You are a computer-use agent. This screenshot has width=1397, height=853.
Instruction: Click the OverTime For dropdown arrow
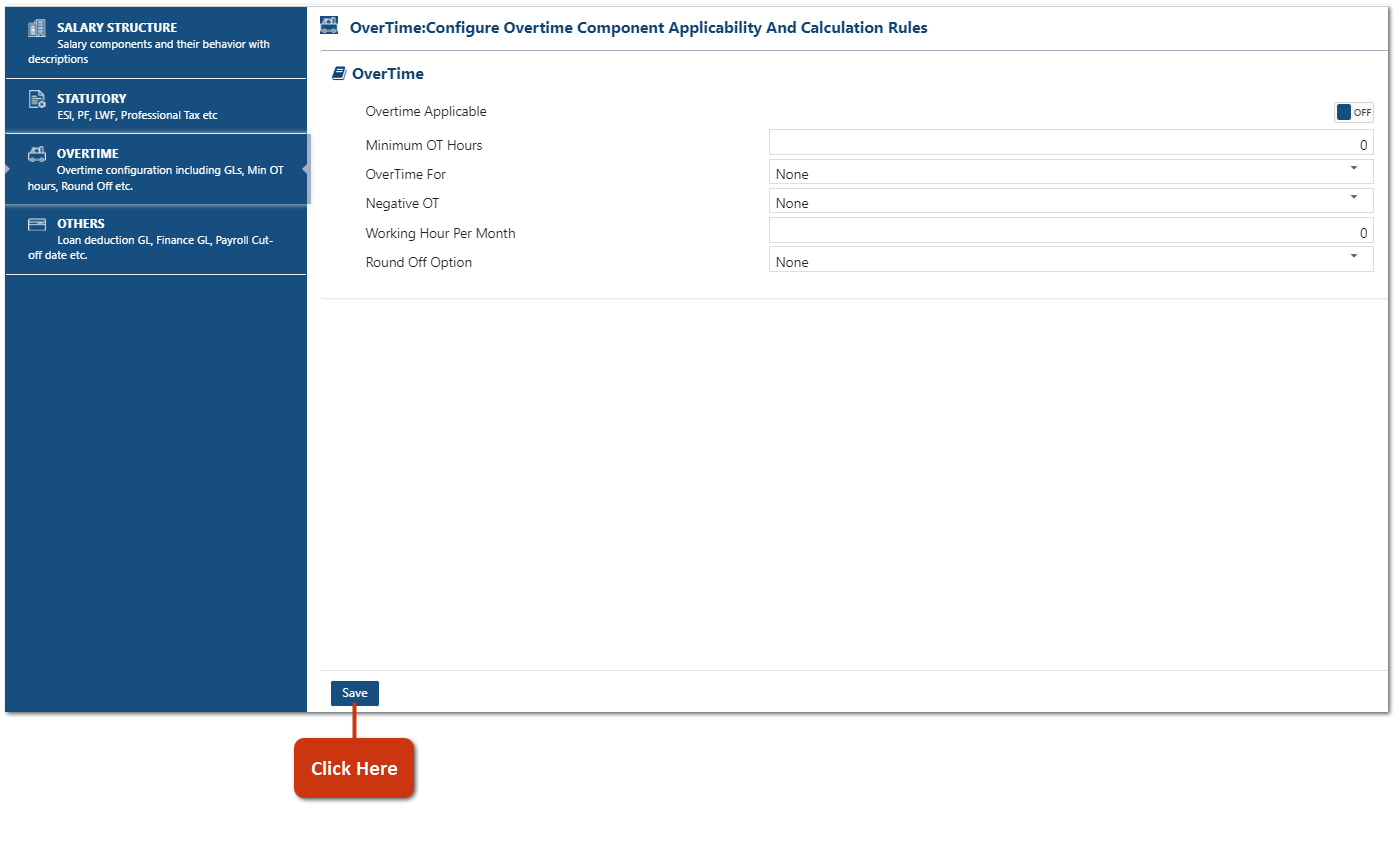pyautogui.click(x=1354, y=168)
